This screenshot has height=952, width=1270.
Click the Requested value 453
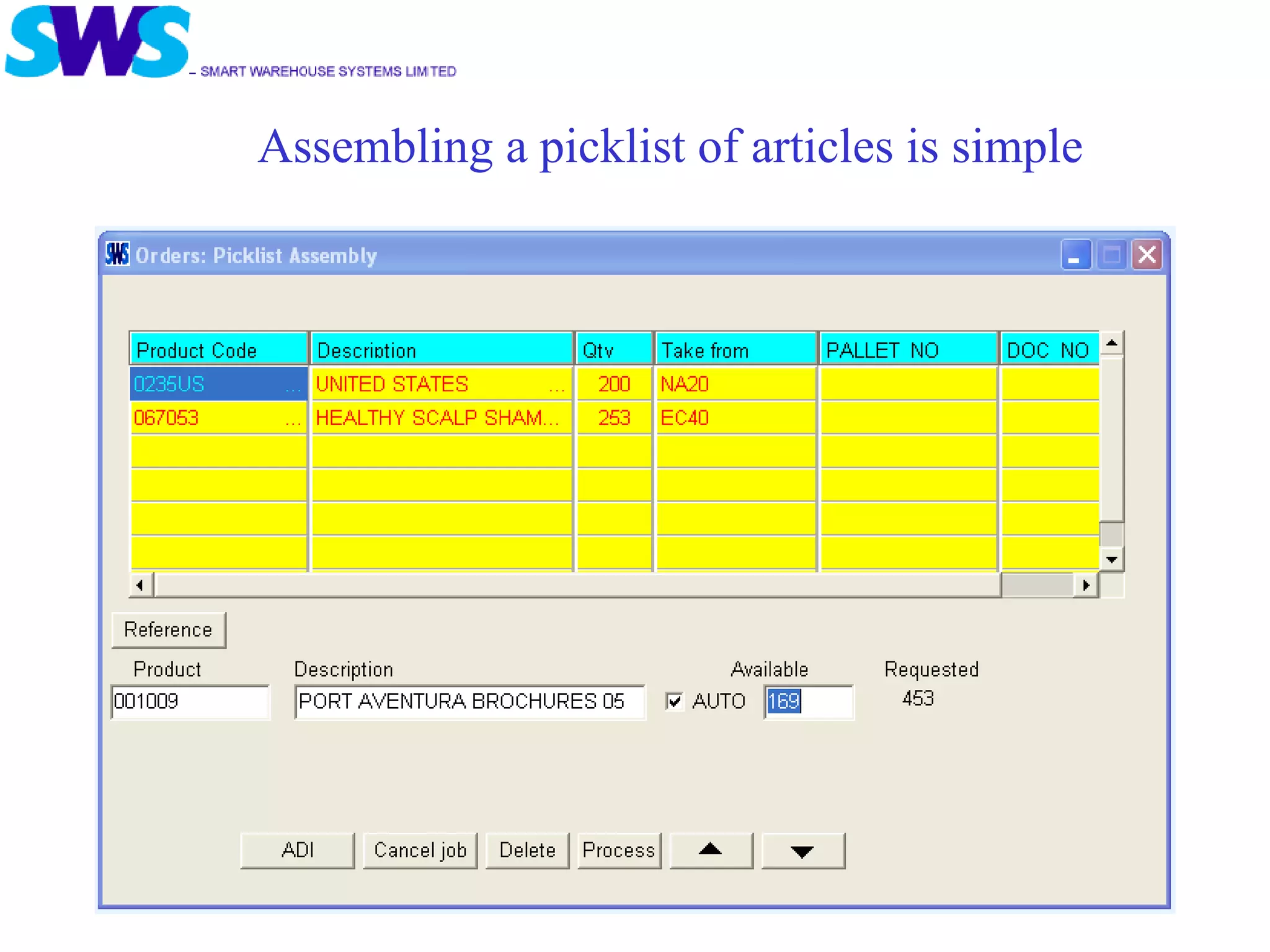click(918, 699)
